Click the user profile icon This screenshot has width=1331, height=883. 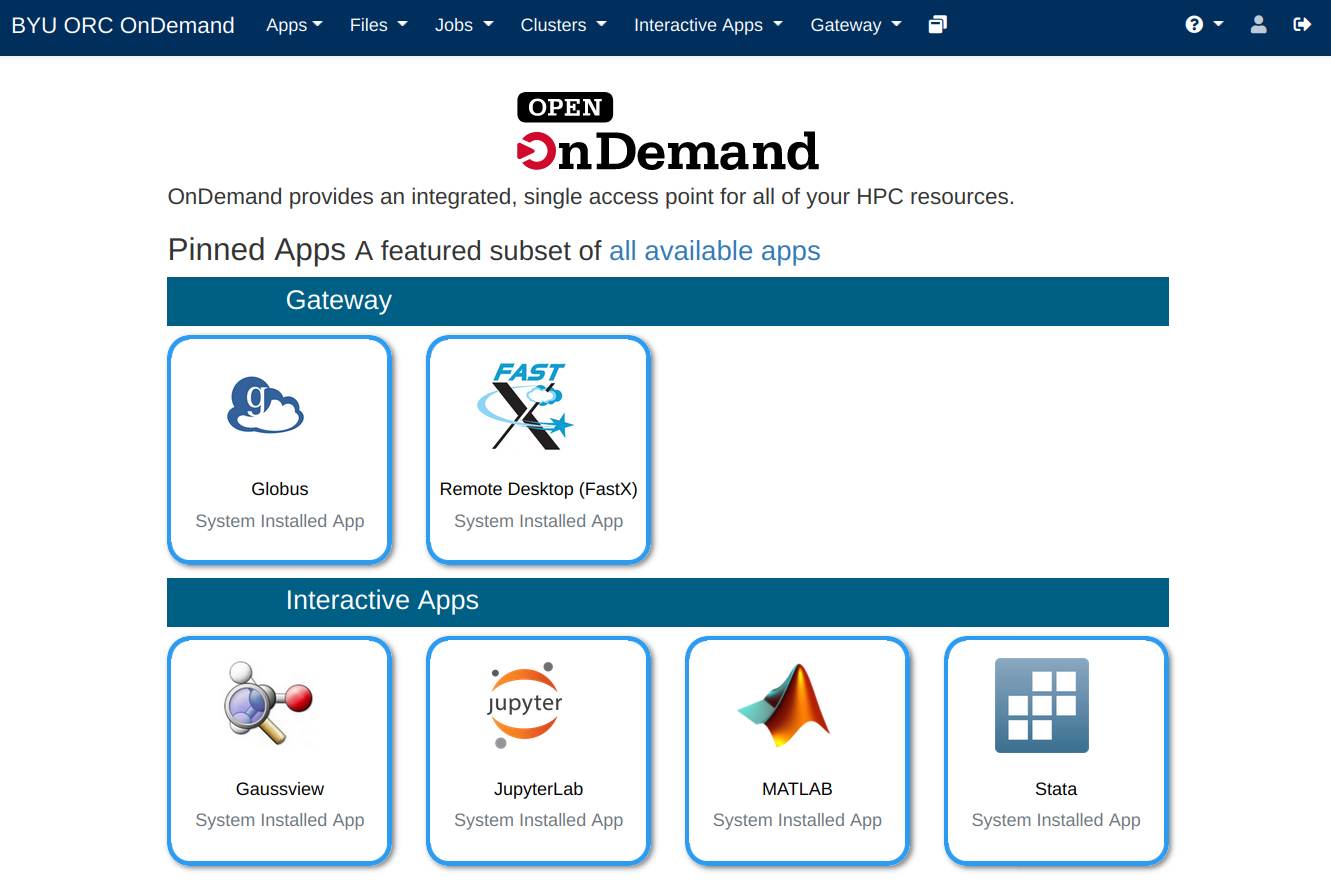1259,25
